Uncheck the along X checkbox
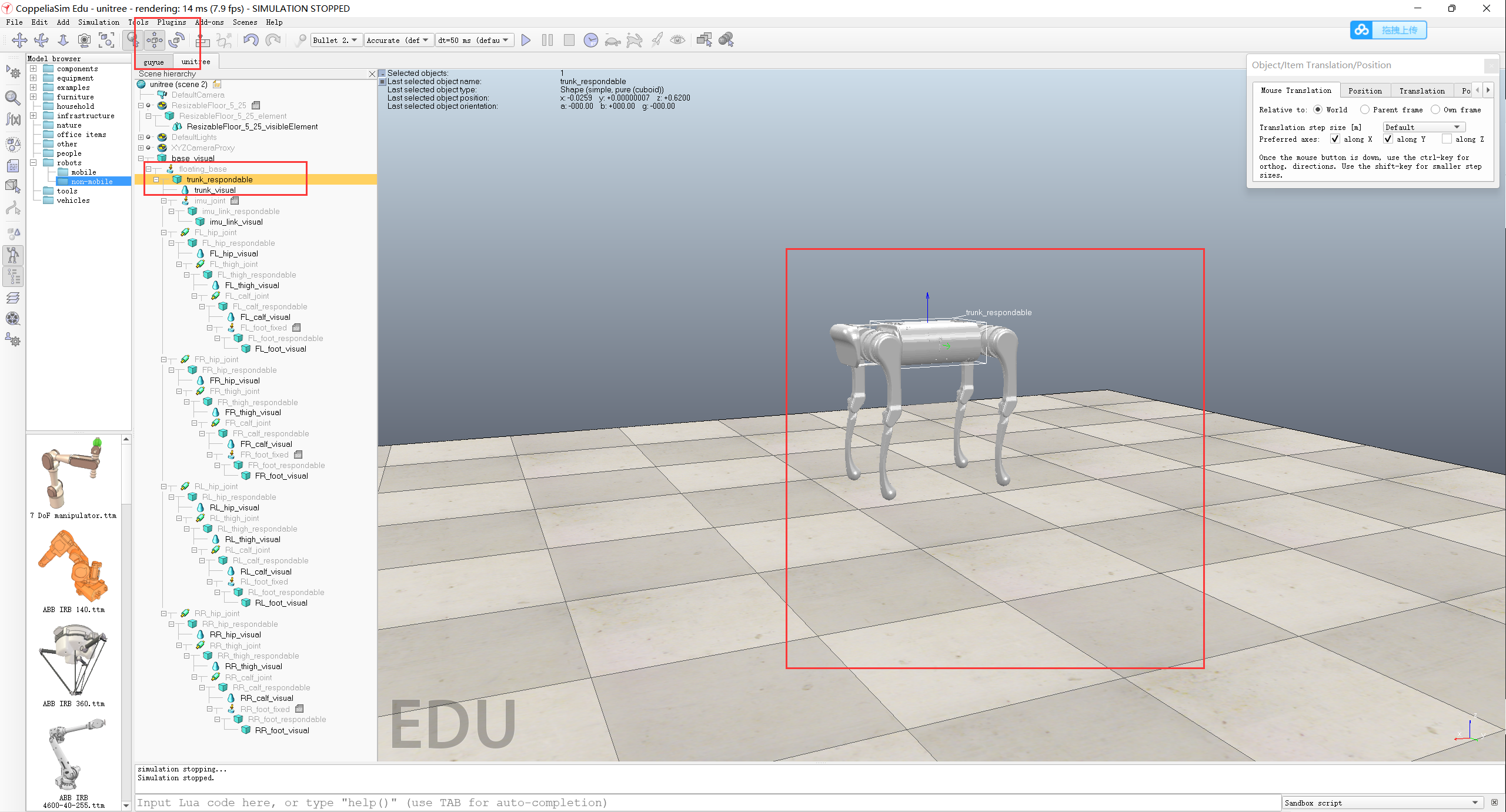Image resolution: width=1506 pixels, height=812 pixels. tap(1335, 139)
